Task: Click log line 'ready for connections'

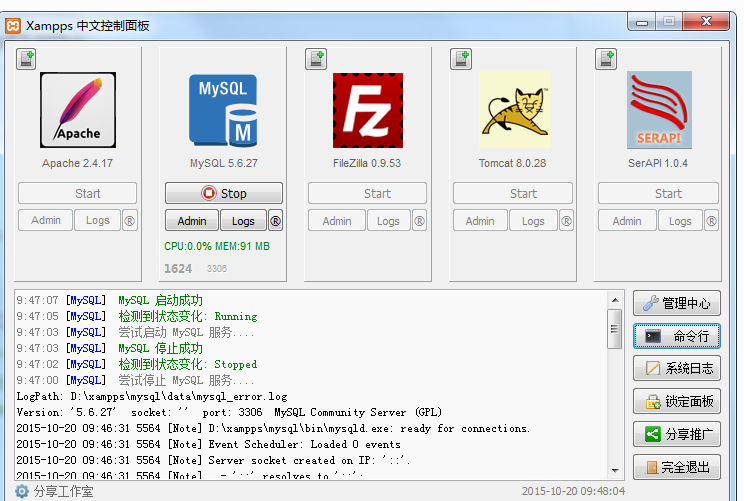Action: 273,428
